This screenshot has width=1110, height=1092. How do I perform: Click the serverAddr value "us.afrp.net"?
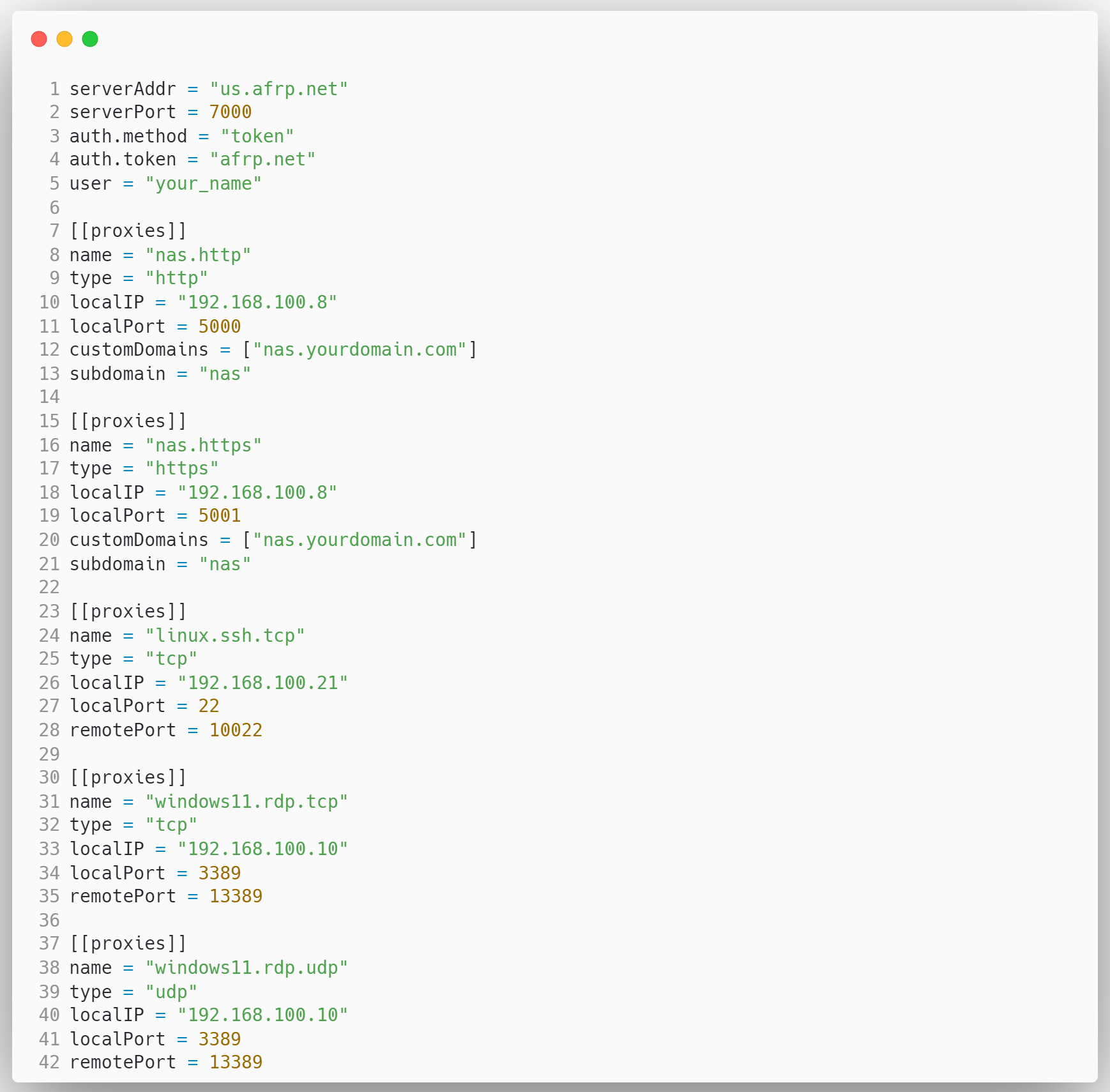click(x=278, y=89)
